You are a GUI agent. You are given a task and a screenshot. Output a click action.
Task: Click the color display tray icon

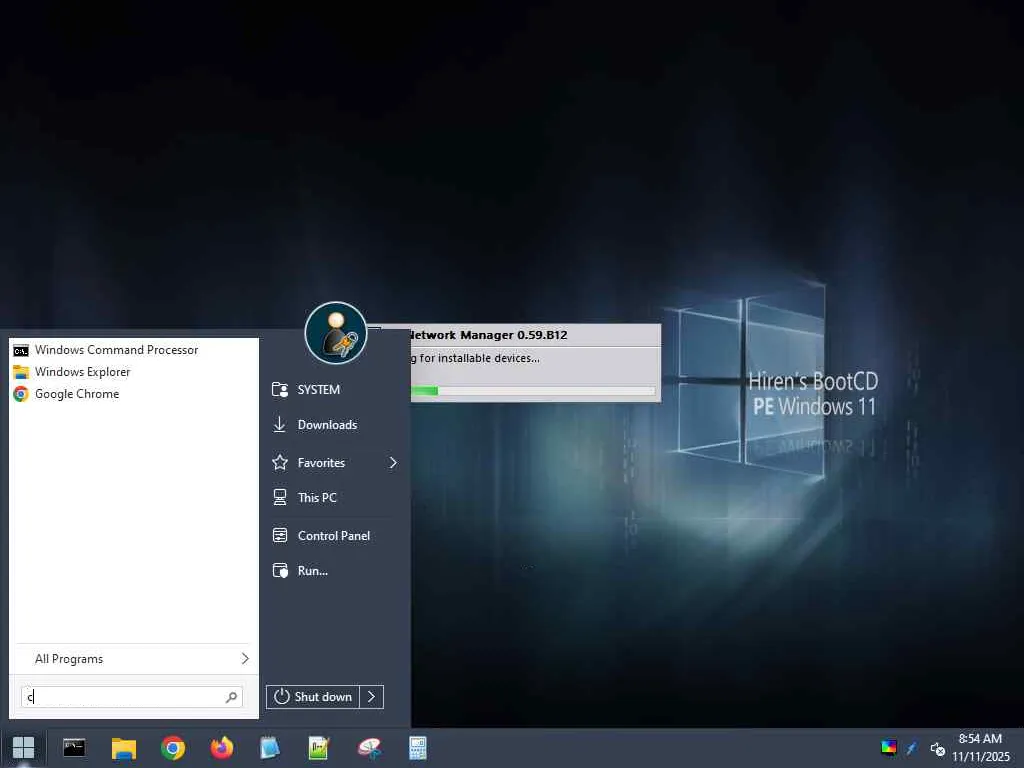889,748
